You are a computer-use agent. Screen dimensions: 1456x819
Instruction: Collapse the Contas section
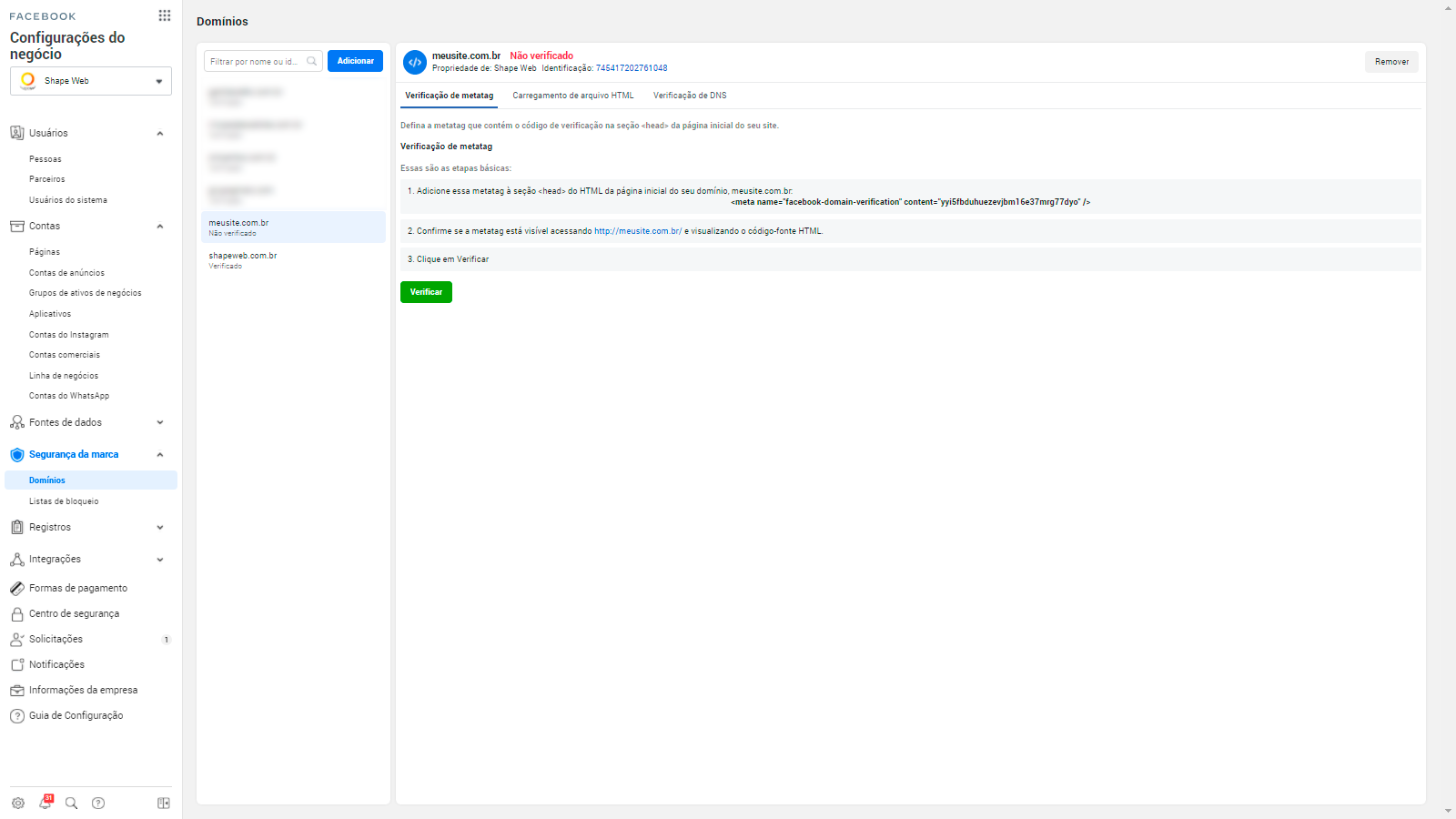click(x=160, y=227)
